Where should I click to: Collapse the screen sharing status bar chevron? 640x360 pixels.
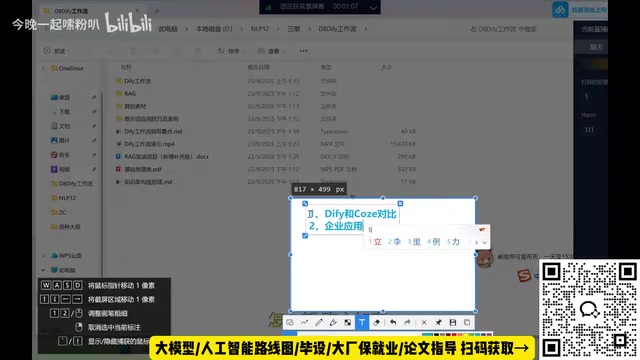(373, 7)
